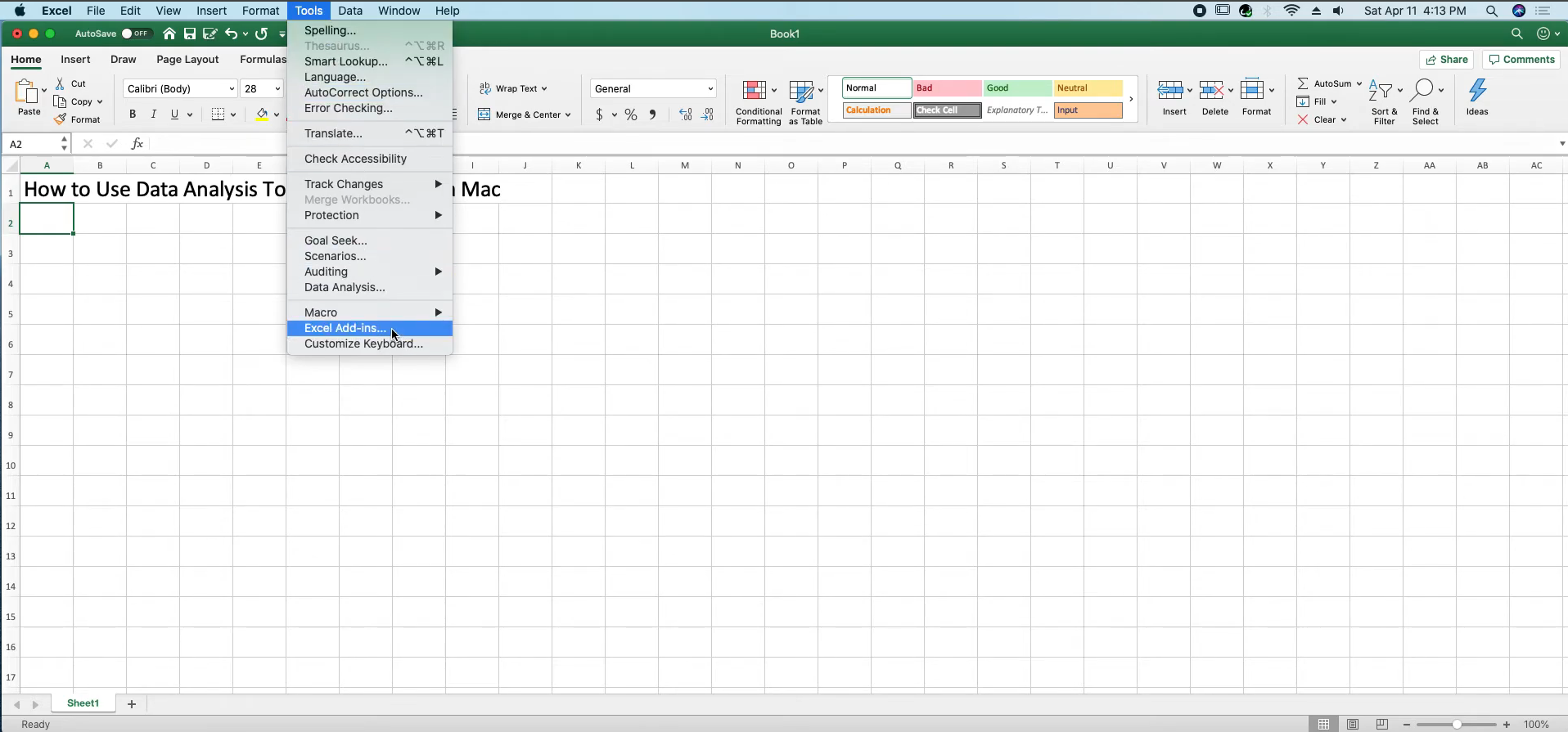Toggle Wrap Text
The image size is (1568, 732).
point(513,88)
